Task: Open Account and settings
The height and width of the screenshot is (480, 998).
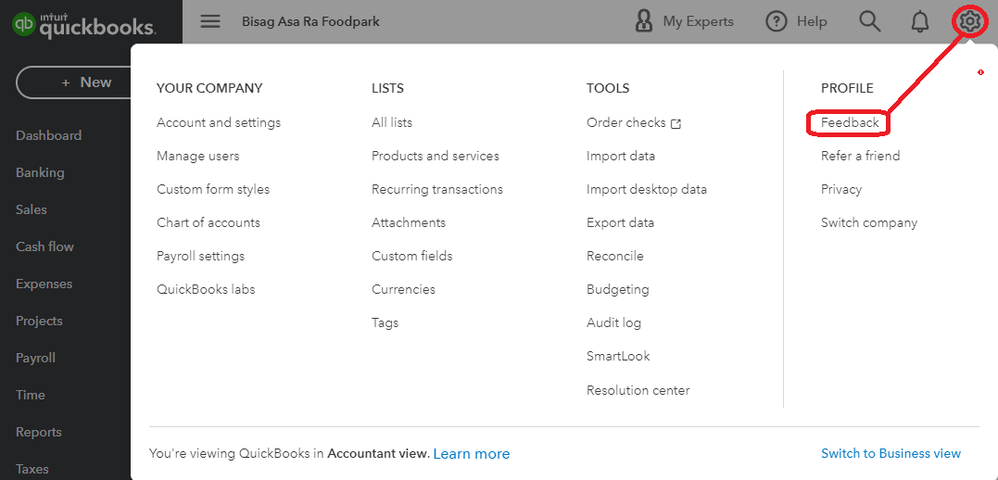Action: click(218, 122)
